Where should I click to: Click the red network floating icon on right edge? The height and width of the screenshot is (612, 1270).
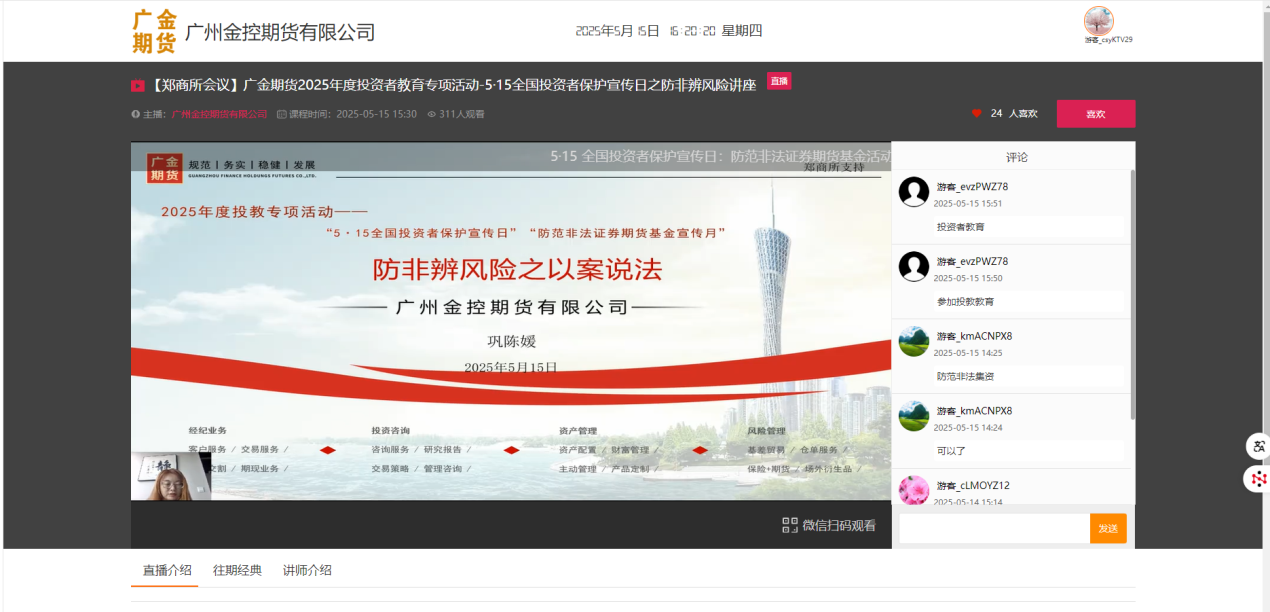(1258, 479)
